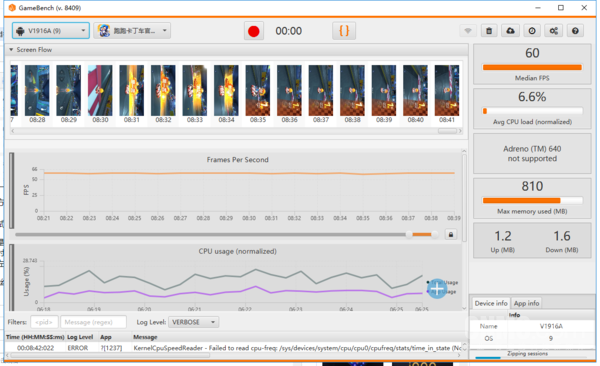Viewport: 600px width, 366px height.
Task: Click the FPS chart left collapse handle
Action: pos(12,190)
